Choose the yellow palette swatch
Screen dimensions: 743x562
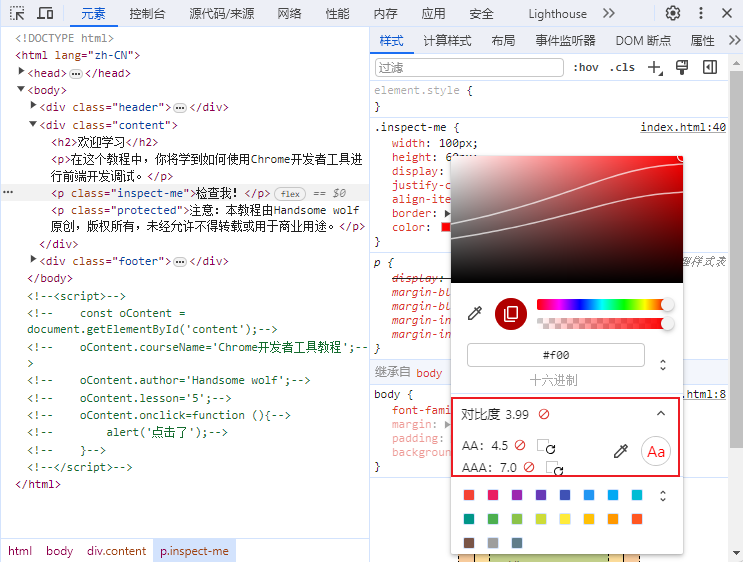[565, 519]
